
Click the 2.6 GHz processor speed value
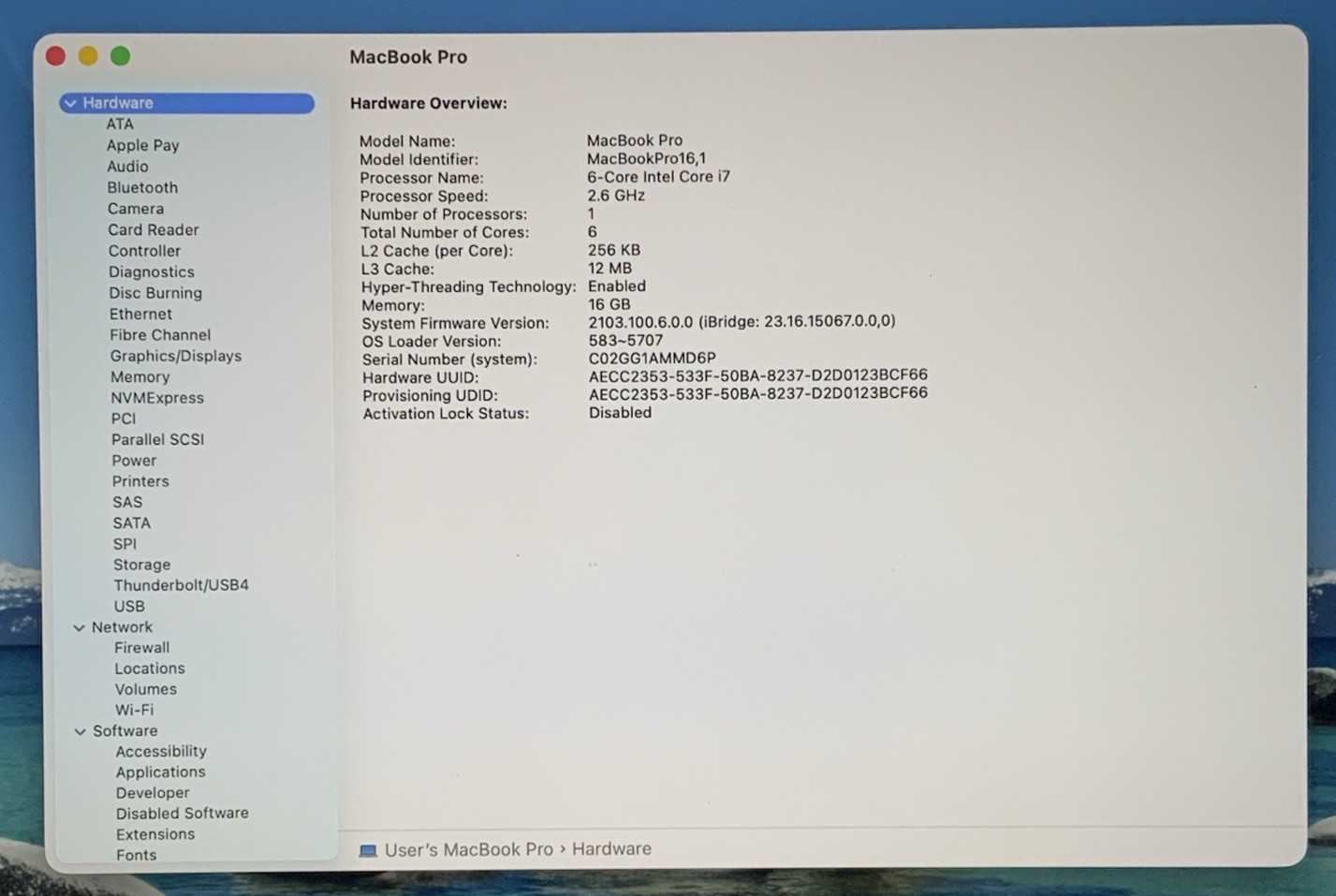616,195
